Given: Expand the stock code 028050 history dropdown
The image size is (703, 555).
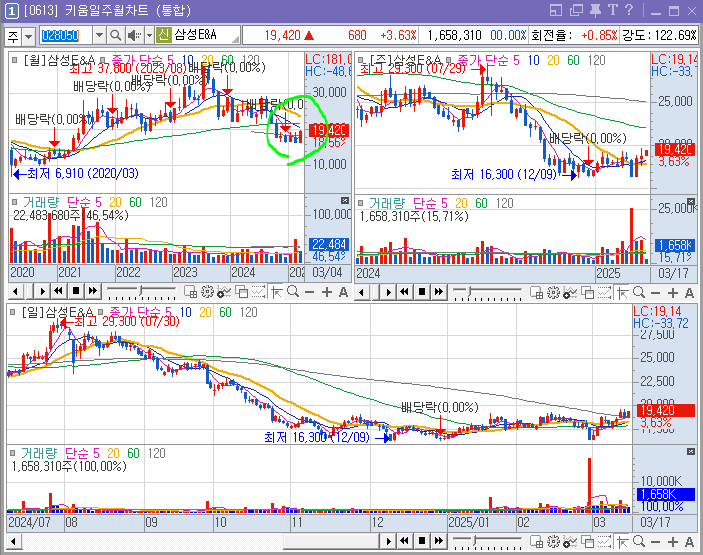Looking at the screenshot, I should tap(99, 35).
